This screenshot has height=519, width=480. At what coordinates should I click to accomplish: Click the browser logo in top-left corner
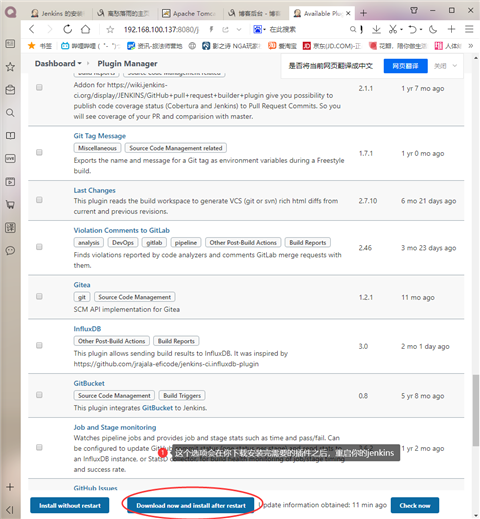coord(11,12)
